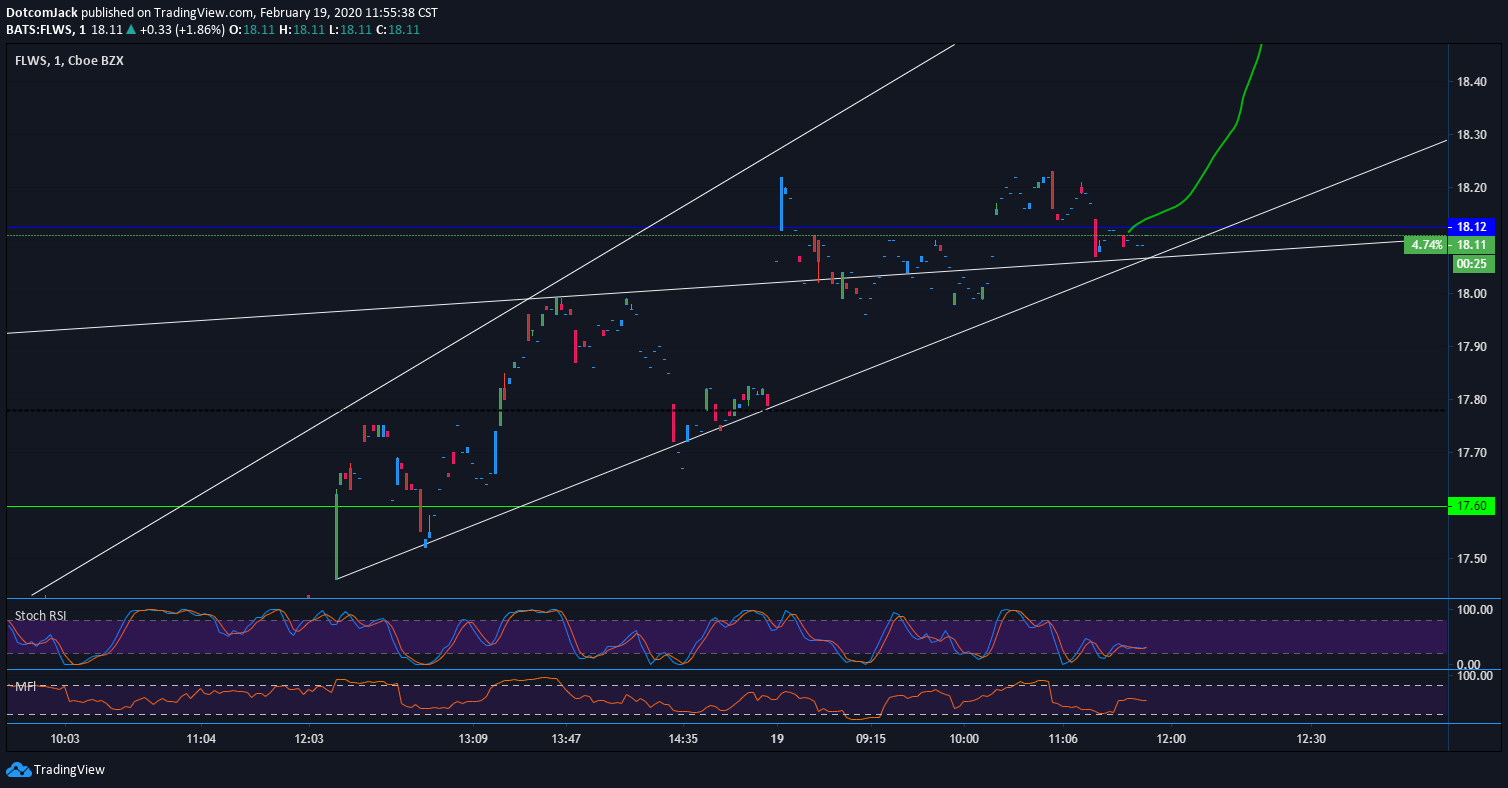Click the 17.90 price axis value
The width and height of the screenshot is (1508, 788).
point(1470,347)
